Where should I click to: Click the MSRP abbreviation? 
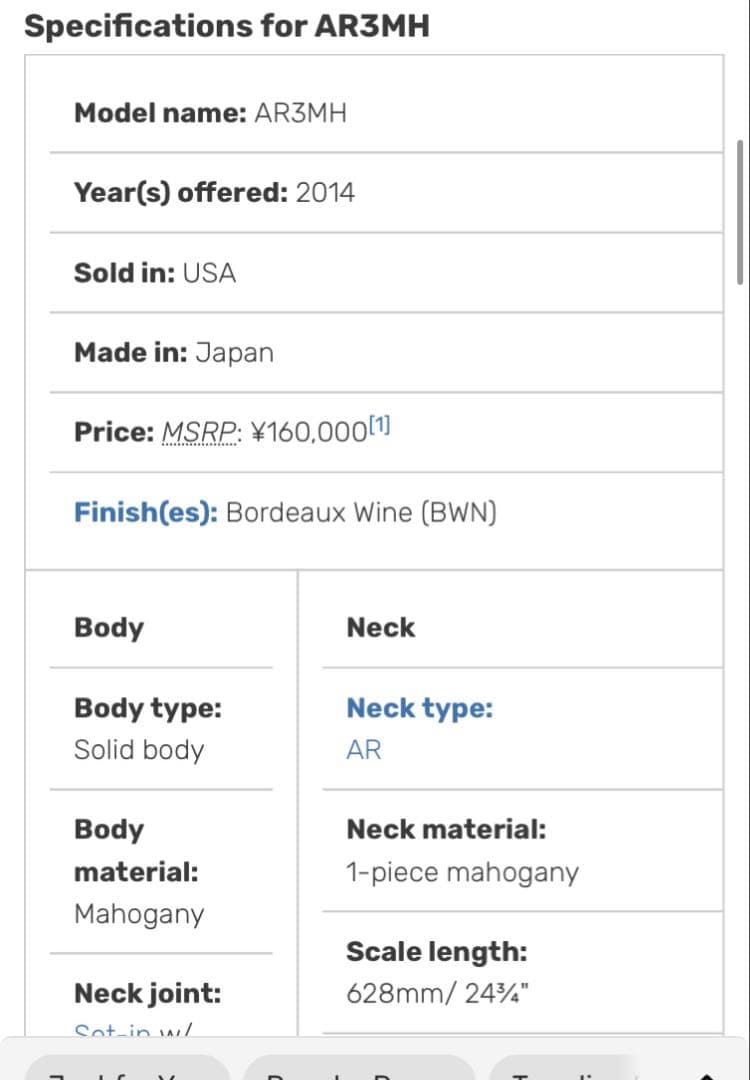(200, 433)
